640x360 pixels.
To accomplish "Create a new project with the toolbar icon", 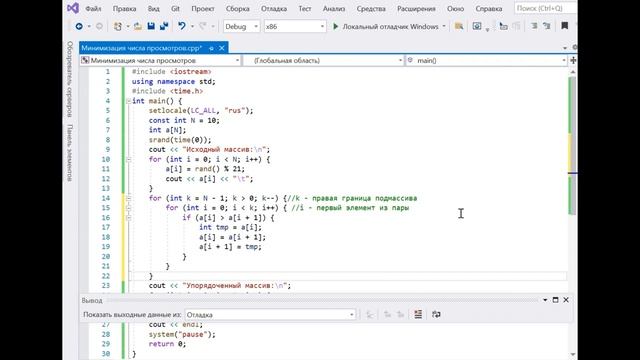I will [x=118, y=26].
